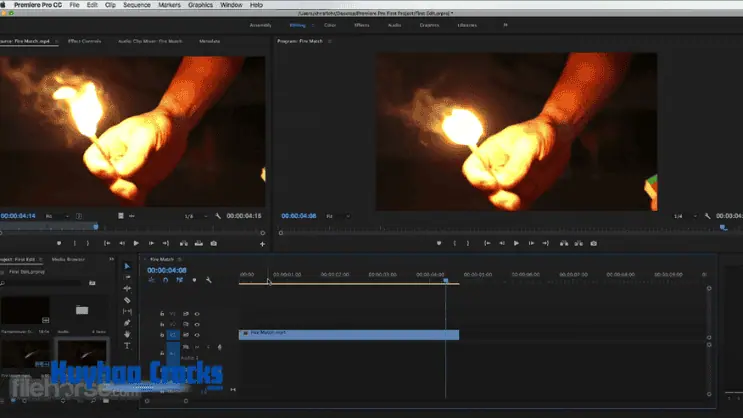Open the Sequence menu
This screenshot has width=743, height=418.
pyautogui.click(x=136, y=5)
